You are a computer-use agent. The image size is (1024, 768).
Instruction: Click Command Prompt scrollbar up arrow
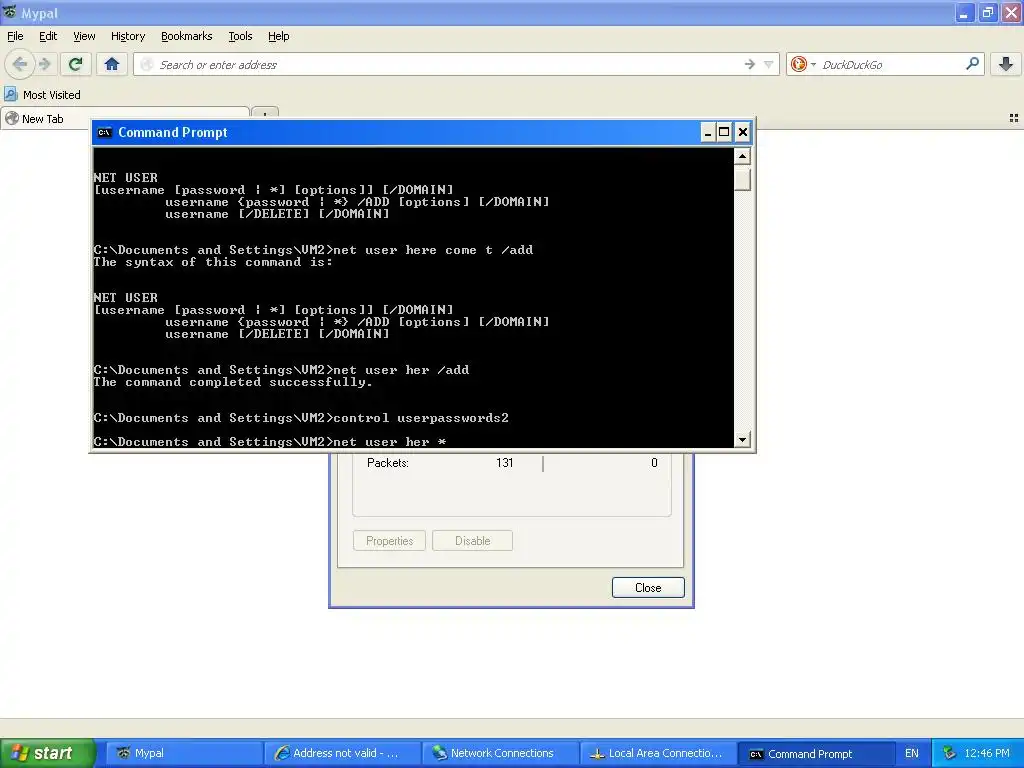pyautogui.click(x=742, y=156)
